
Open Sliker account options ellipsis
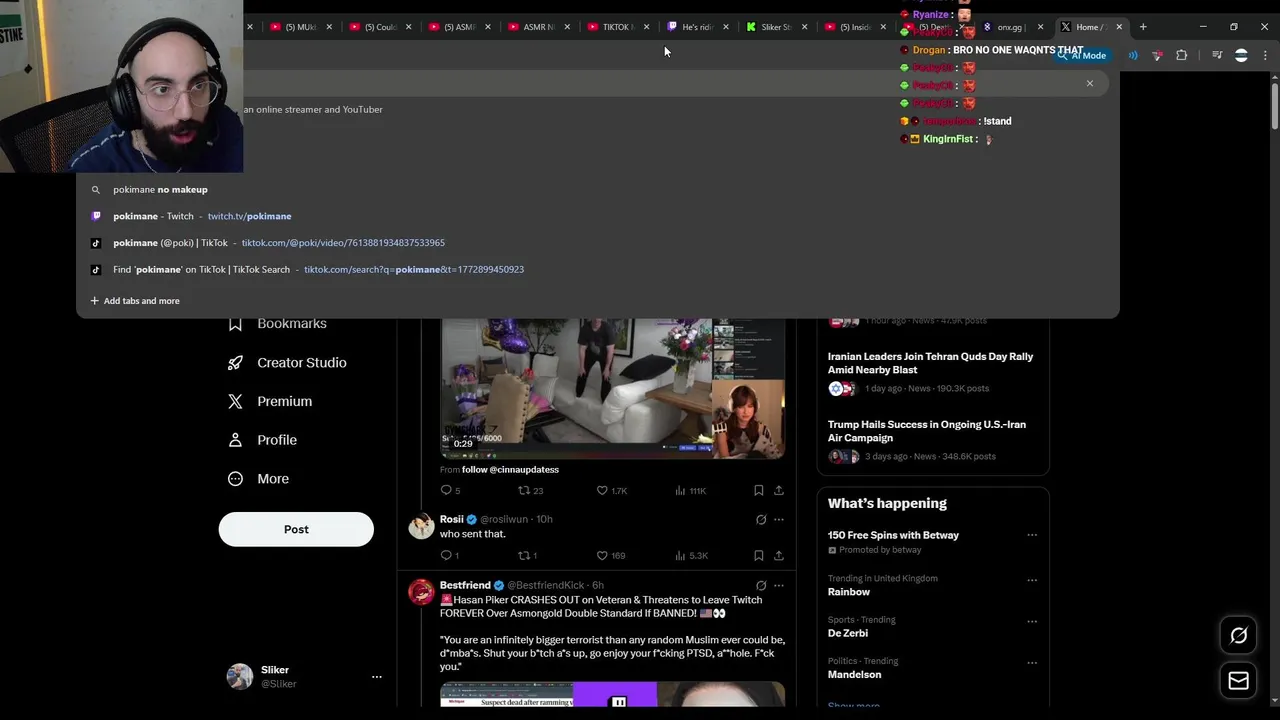click(377, 677)
